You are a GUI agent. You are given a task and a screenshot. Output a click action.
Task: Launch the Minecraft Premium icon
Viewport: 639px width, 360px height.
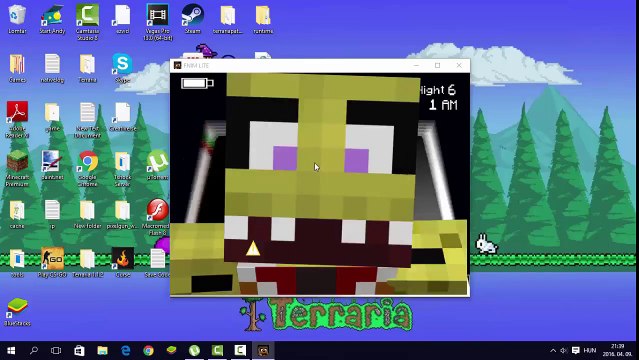click(x=17, y=168)
